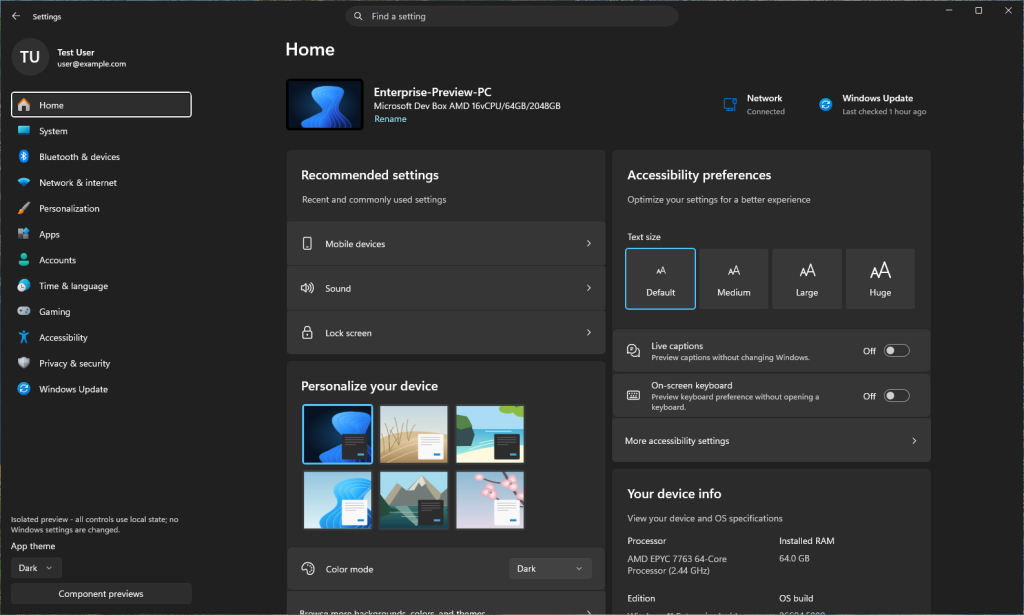Select the cherry blossom theme thumbnail
This screenshot has height=615, width=1024.
click(x=490, y=500)
